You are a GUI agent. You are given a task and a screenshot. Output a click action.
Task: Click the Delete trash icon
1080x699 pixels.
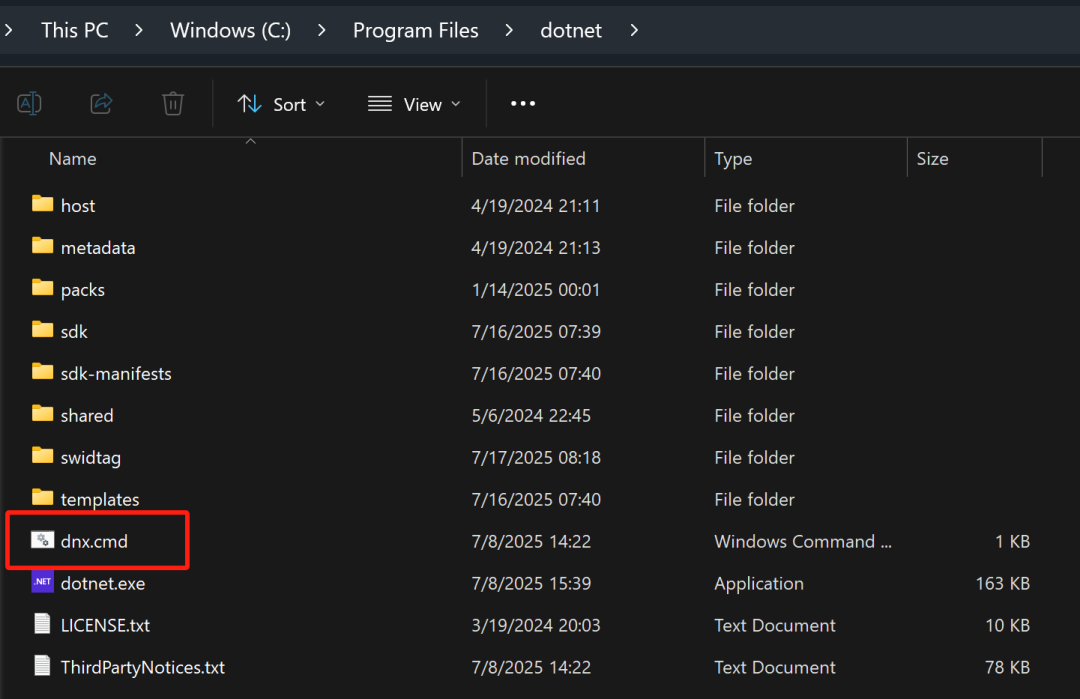coord(172,103)
